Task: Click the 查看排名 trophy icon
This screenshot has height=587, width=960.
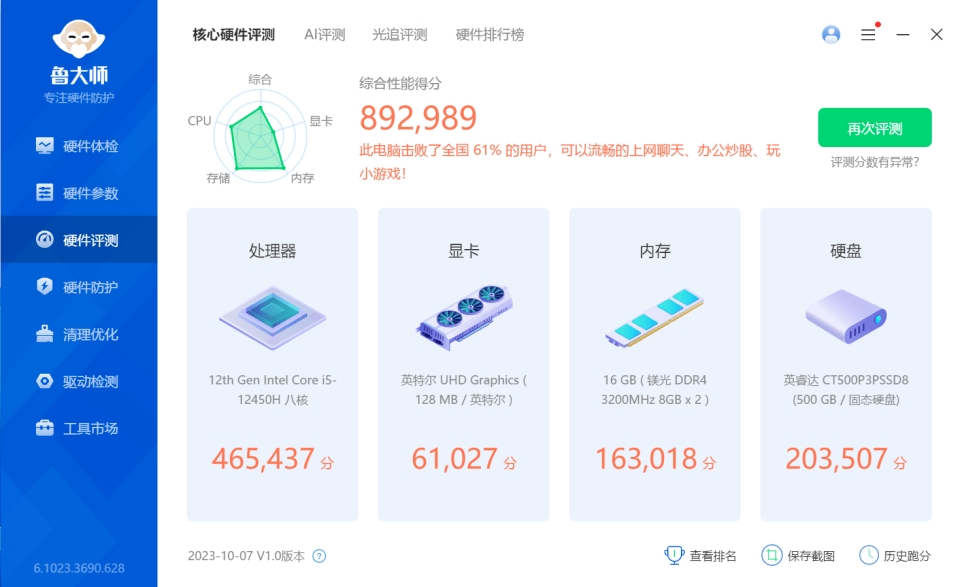Action: (674, 555)
